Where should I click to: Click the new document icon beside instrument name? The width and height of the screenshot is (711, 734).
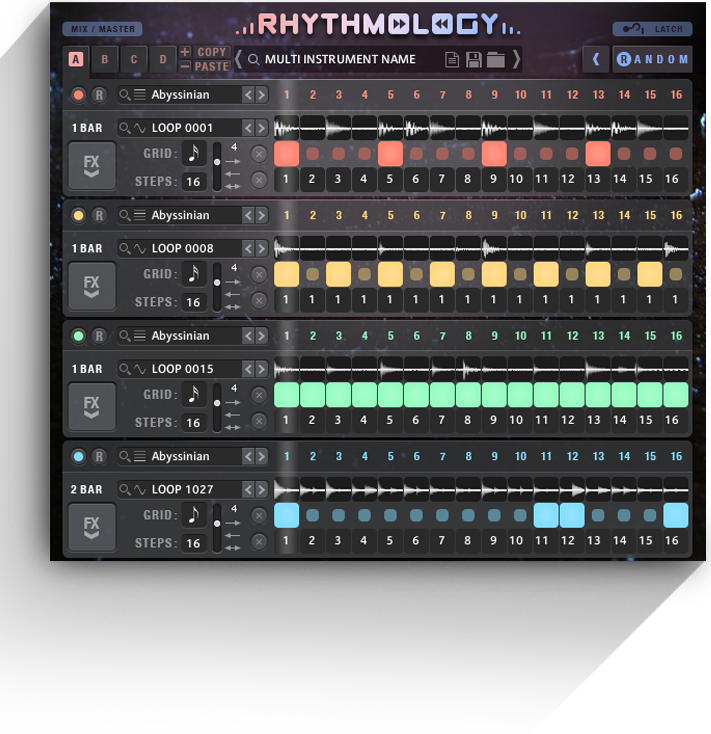point(453,60)
